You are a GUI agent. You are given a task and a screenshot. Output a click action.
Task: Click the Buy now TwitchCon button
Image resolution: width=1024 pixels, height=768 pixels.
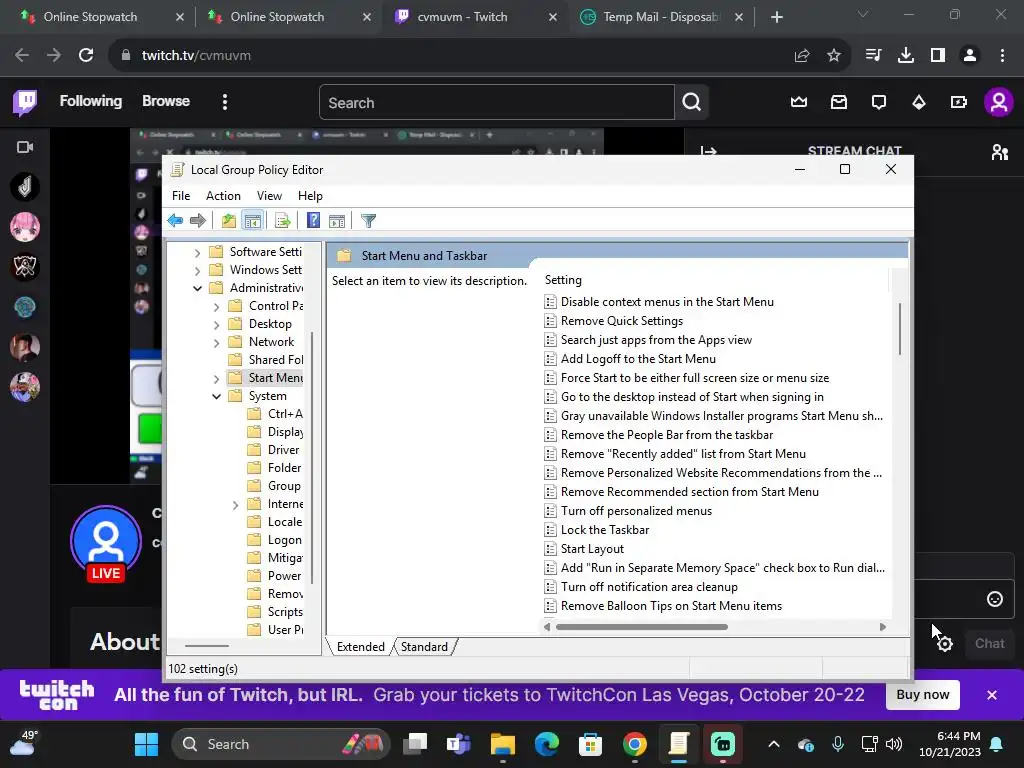(x=922, y=694)
